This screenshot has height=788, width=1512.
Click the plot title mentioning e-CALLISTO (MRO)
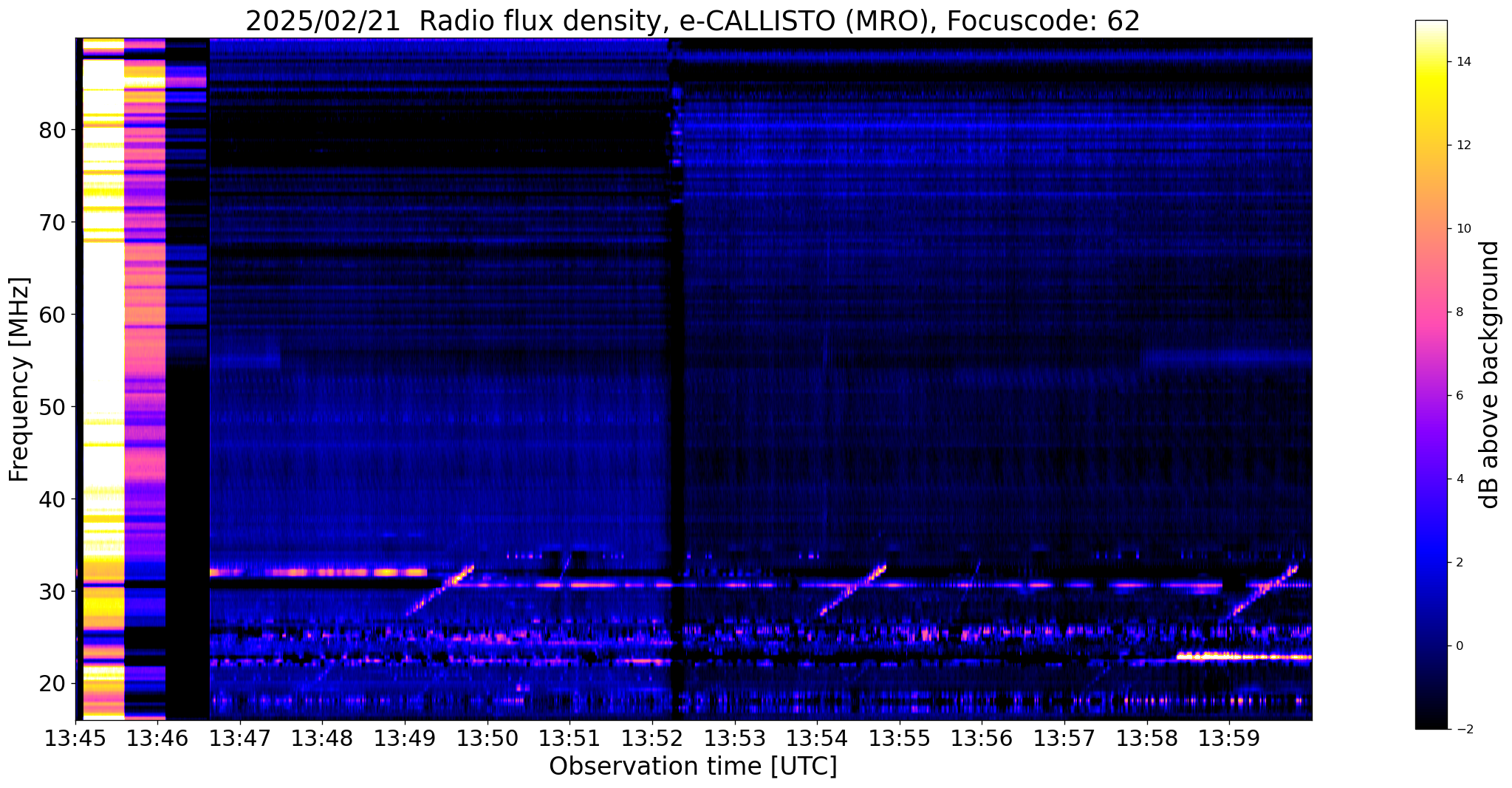click(693, 21)
